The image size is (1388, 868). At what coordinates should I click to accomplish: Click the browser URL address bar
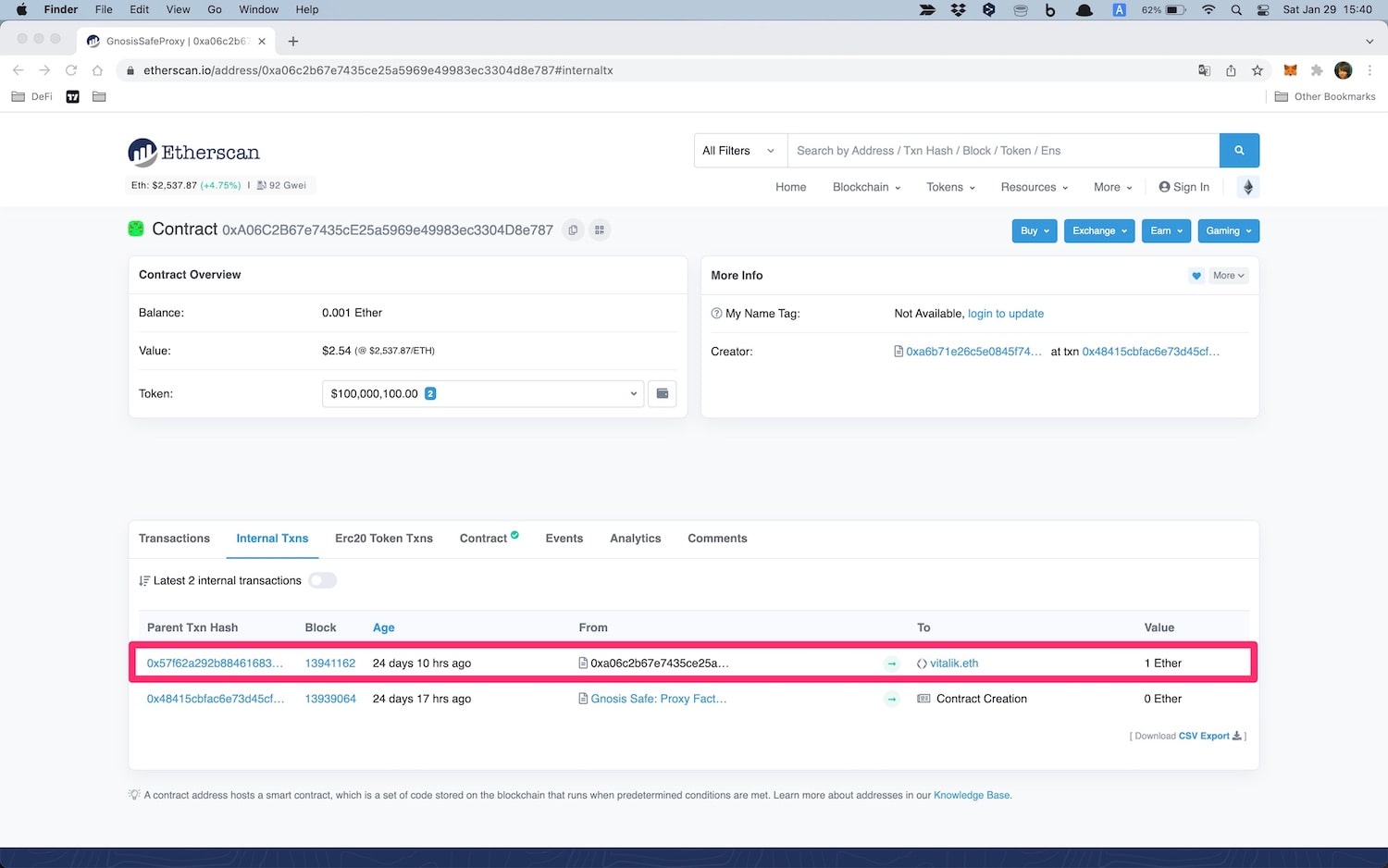(x=657, y=70)
